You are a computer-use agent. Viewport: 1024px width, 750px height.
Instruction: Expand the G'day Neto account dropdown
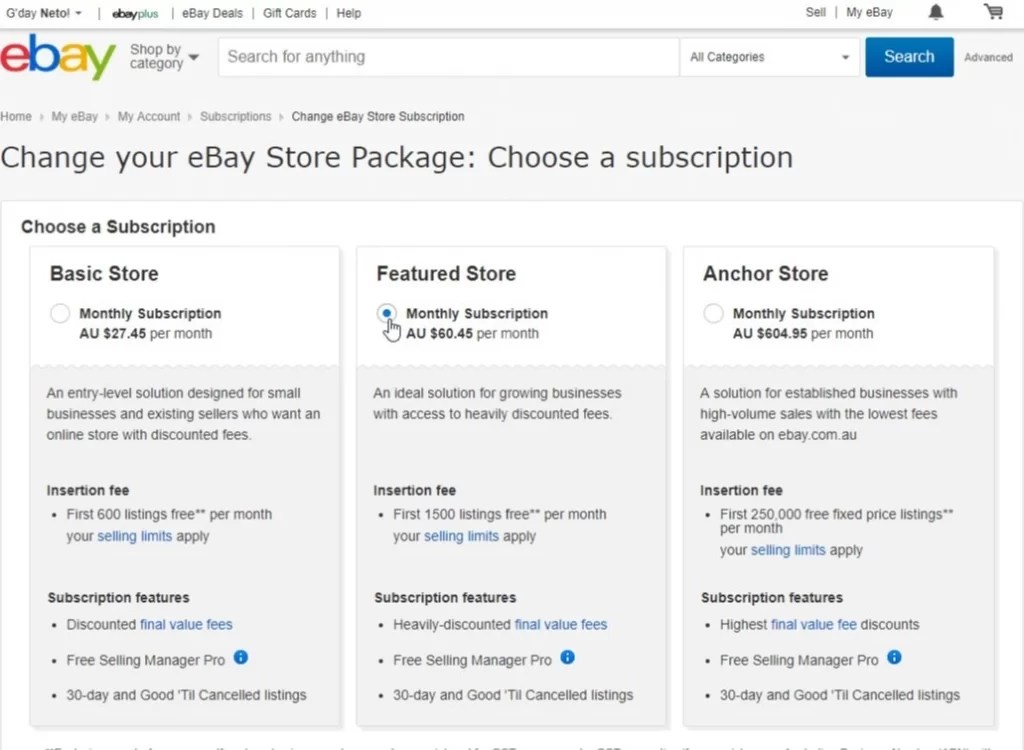click(44, 13)
